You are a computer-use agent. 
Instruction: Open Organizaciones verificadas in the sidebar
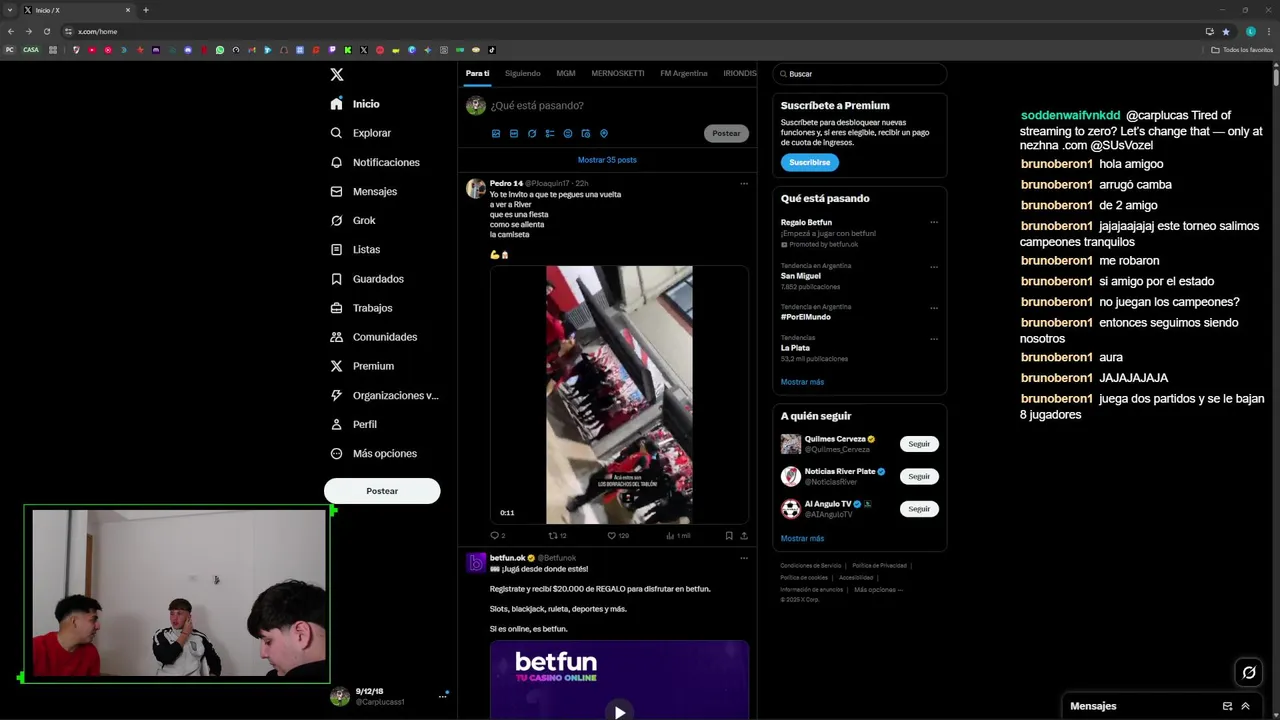pos(384,395)
